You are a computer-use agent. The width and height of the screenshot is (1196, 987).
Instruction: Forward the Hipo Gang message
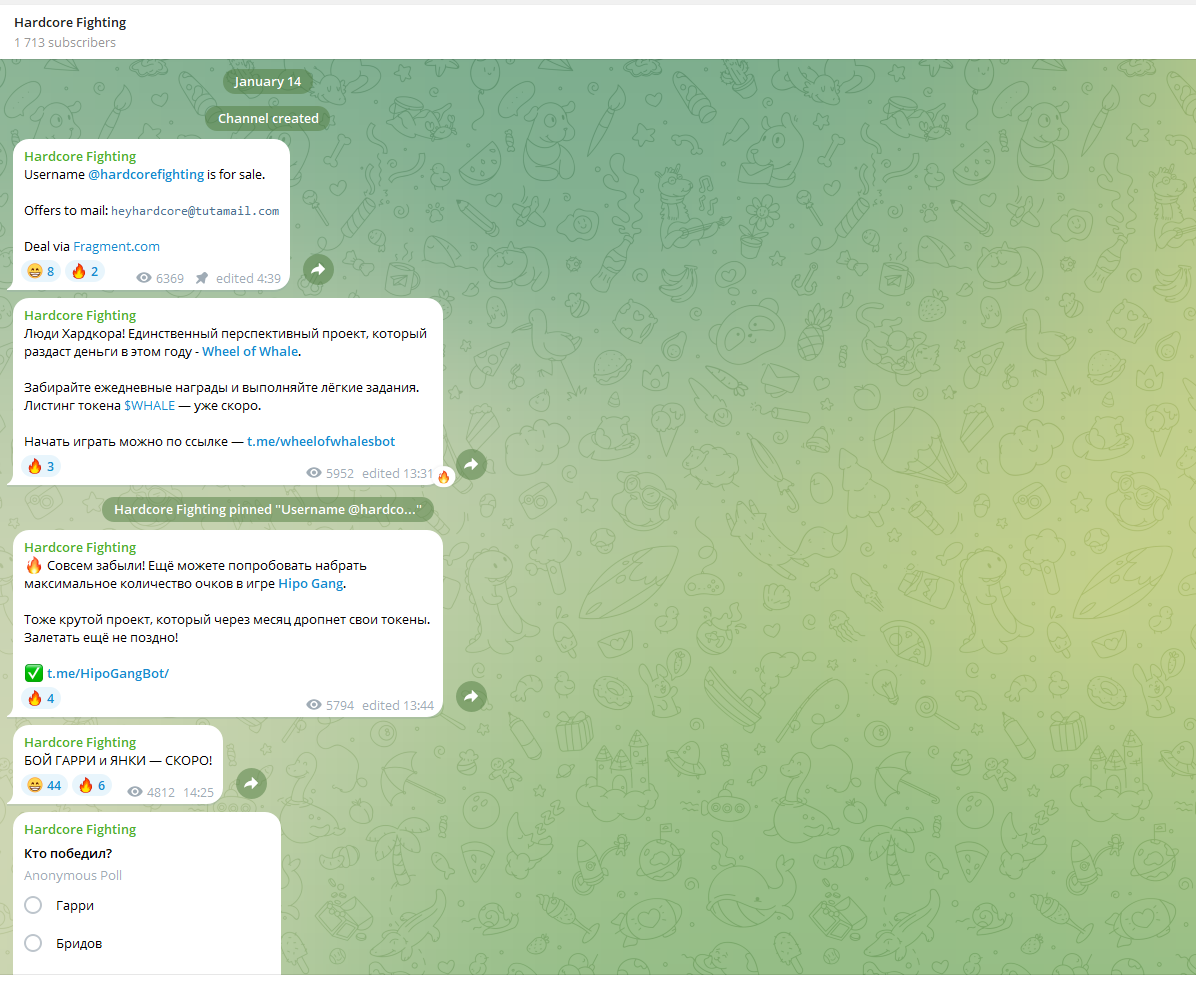(x=471, y=696)
